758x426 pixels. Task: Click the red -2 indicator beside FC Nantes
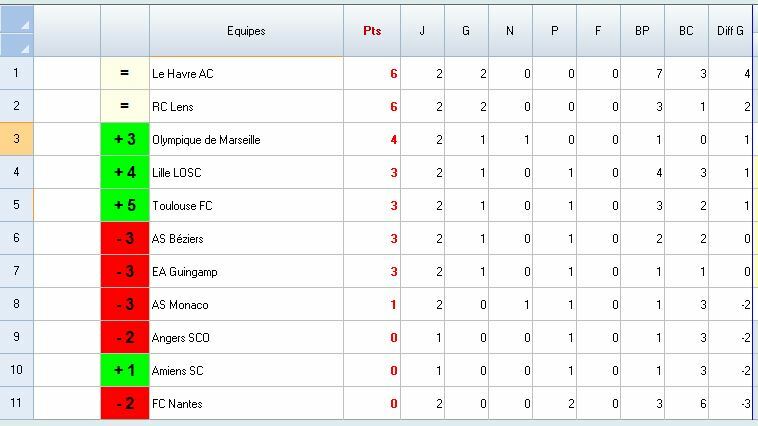point(125,404)
